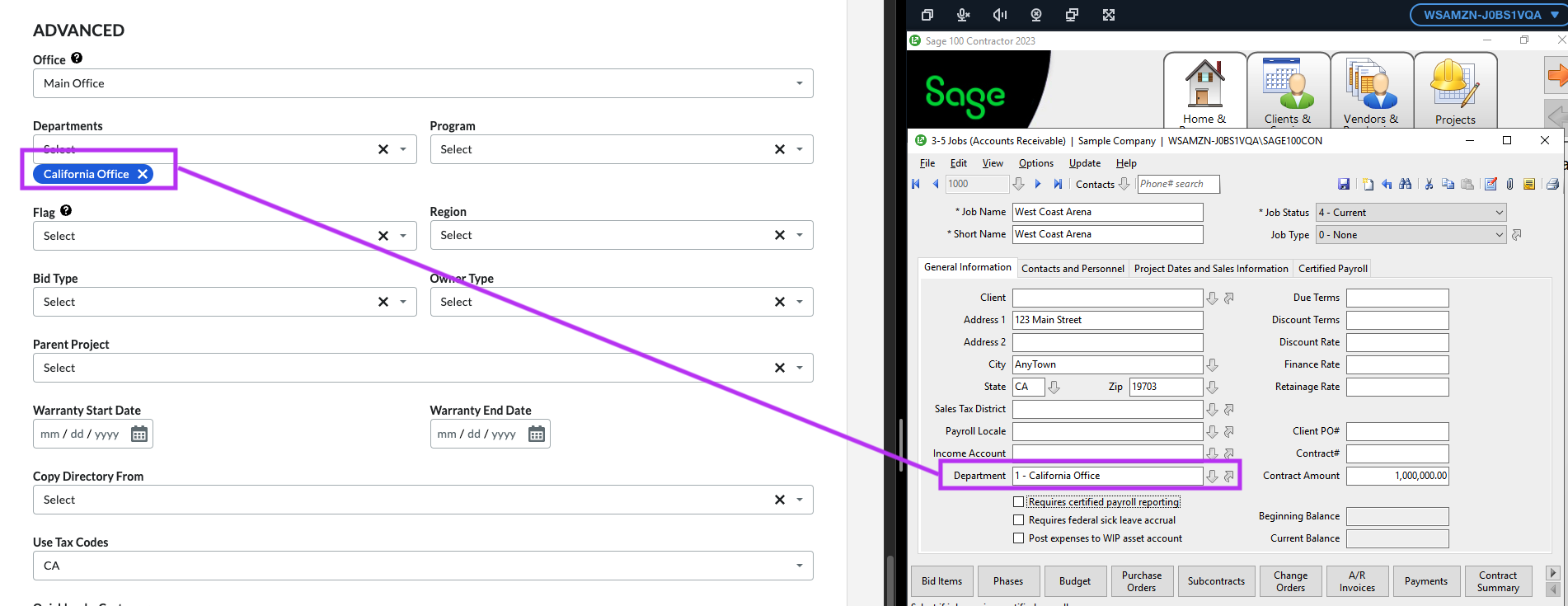
Task: Open the edit form pencil icon
Action: pyautogui.click(x=1491, y=184)
